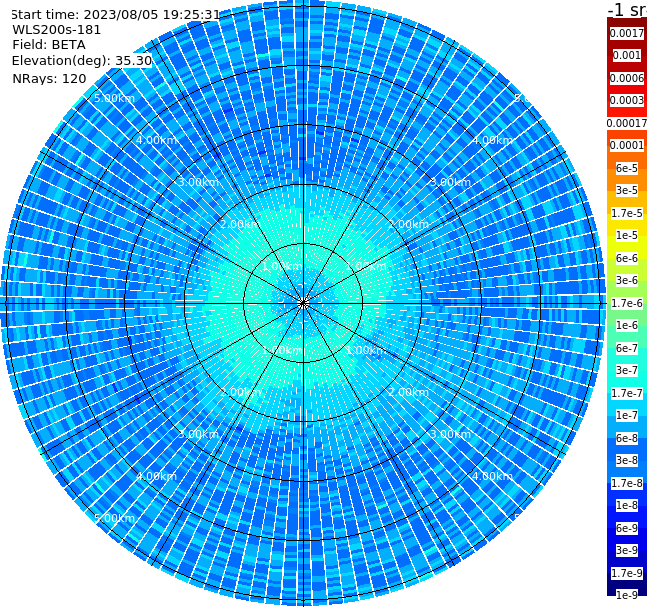Click the 6e-8 colorbar value

click(x=627, y=438)
